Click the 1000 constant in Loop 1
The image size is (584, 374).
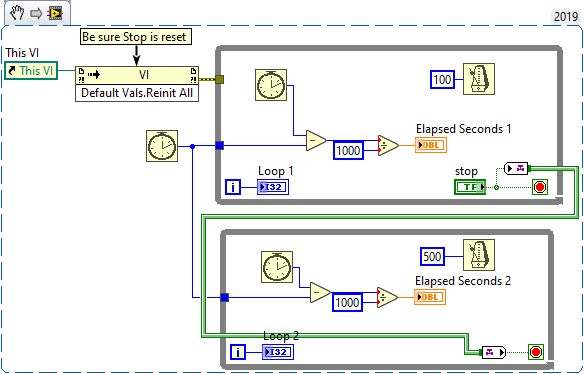(348, 150)
